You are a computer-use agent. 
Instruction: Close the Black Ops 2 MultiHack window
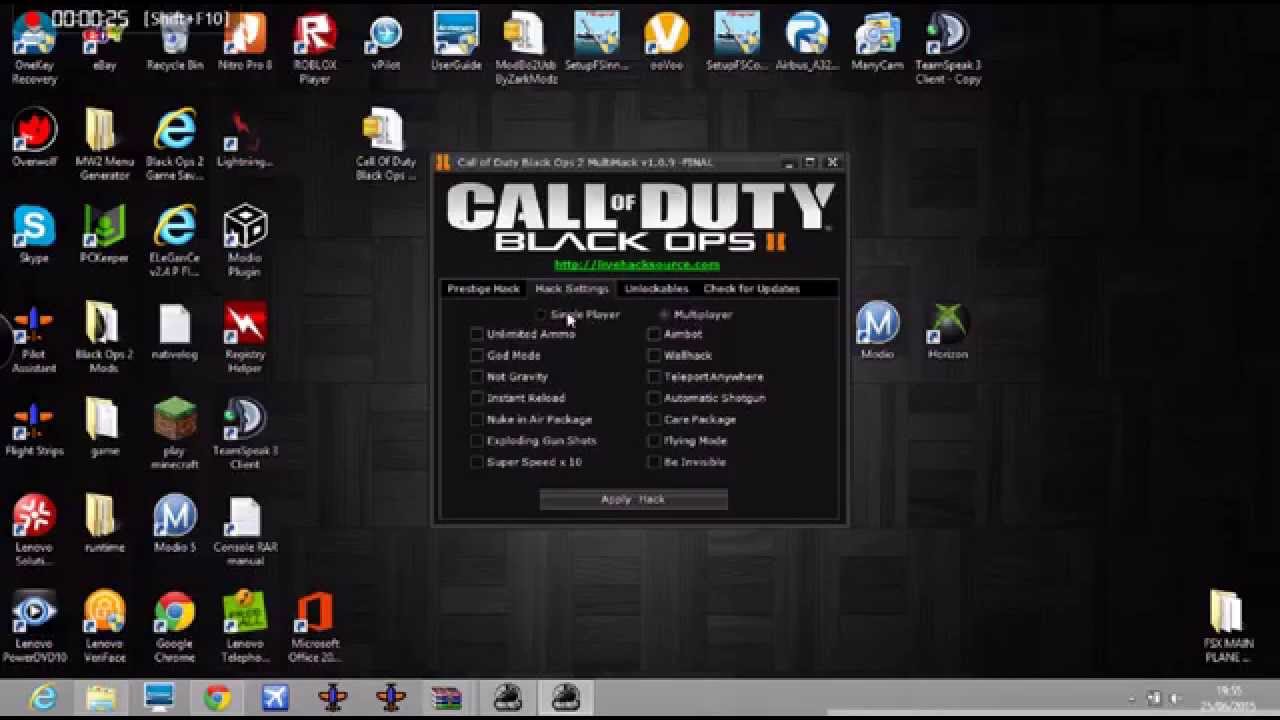832,162
